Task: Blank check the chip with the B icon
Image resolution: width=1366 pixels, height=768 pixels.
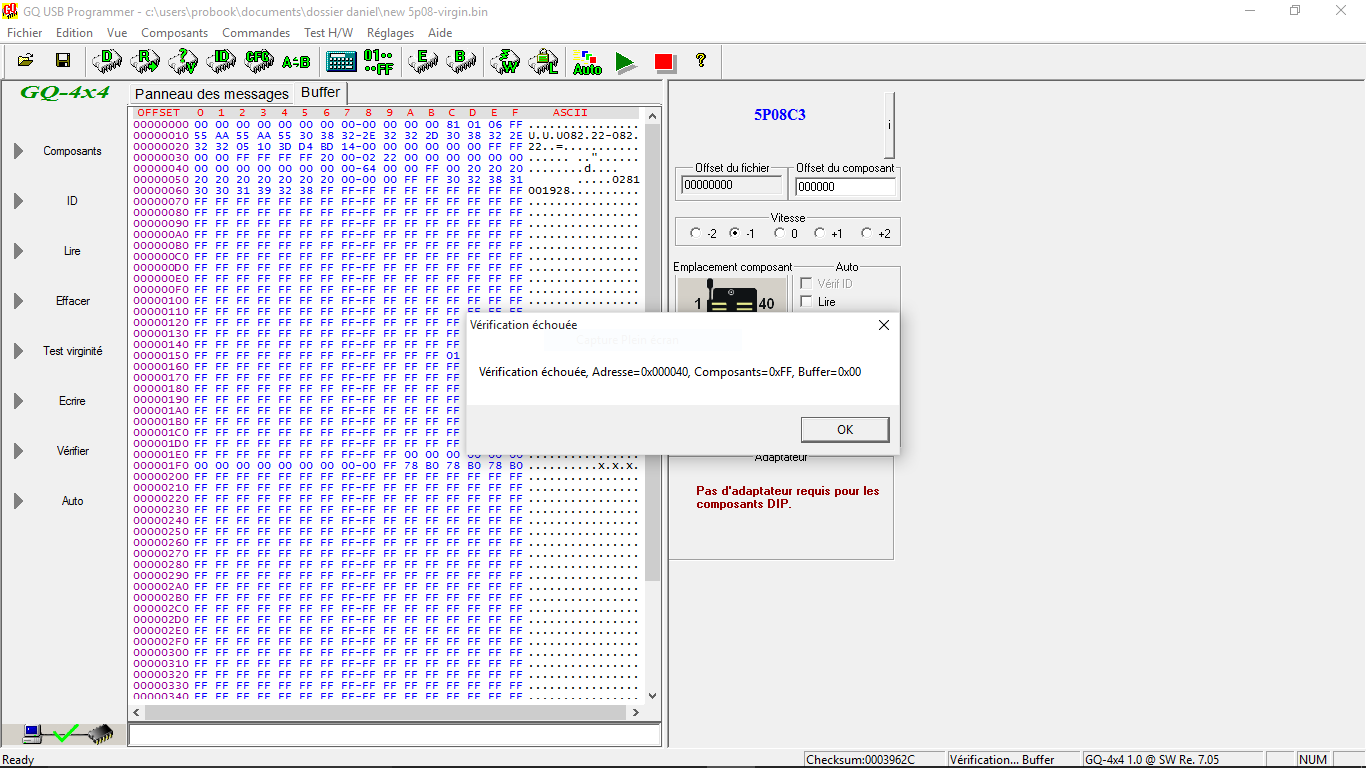Action: (460, 61)
